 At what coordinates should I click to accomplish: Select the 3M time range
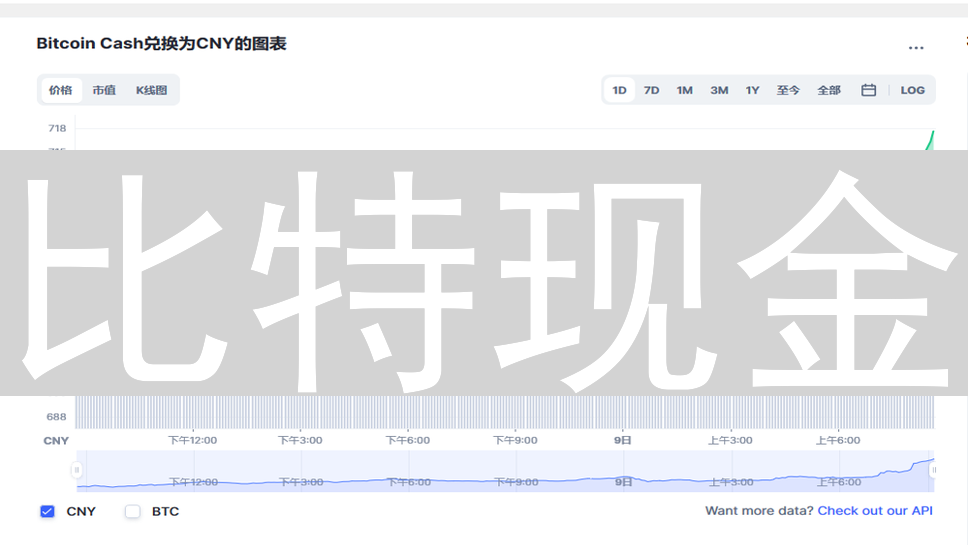click(719, 90)
